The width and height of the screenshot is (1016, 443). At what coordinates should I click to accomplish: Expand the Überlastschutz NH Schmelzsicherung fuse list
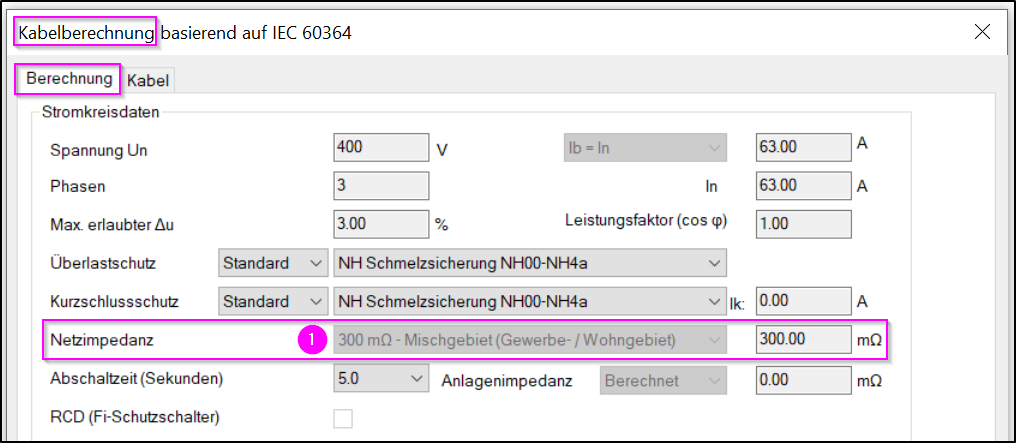tap(529, 264)
